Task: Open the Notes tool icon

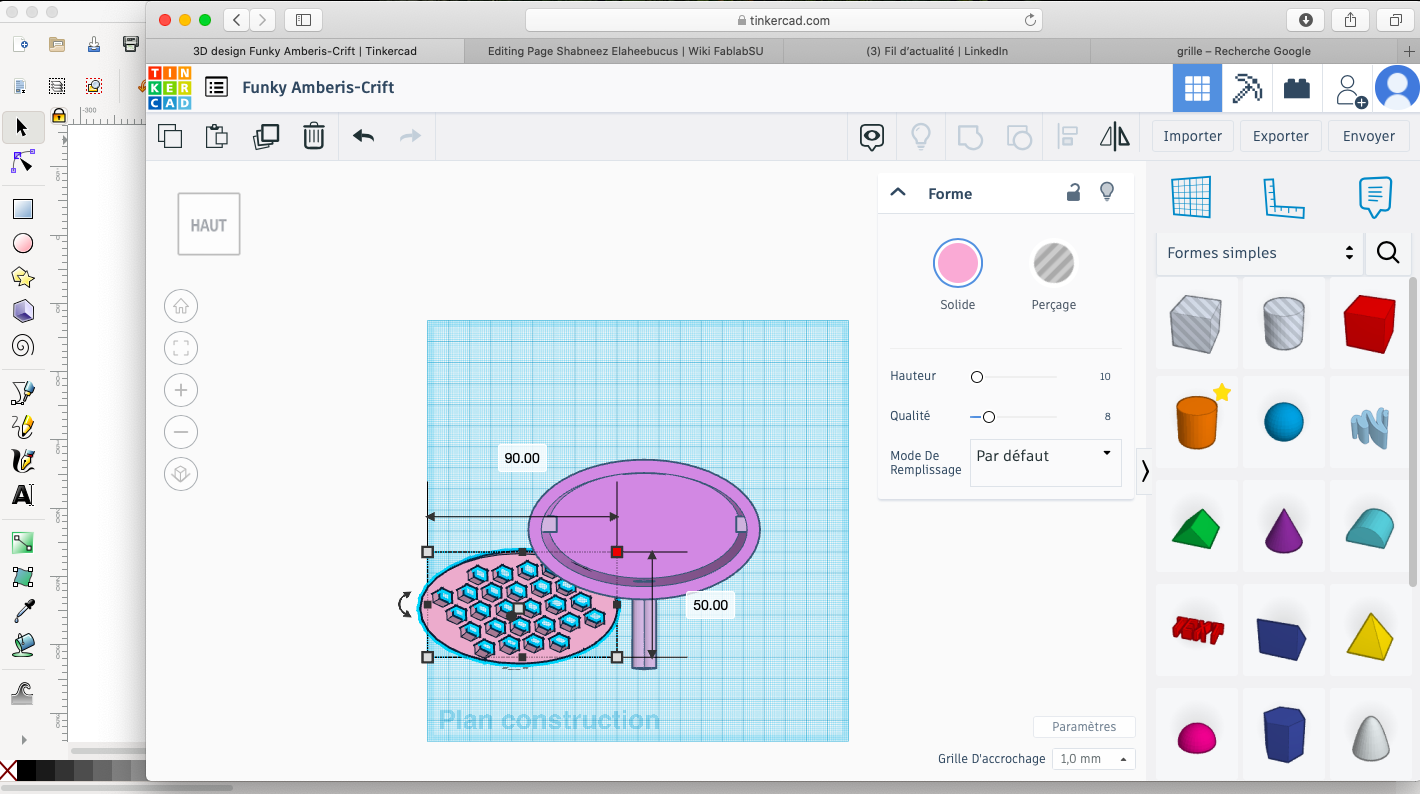Action: point(1376,198)
